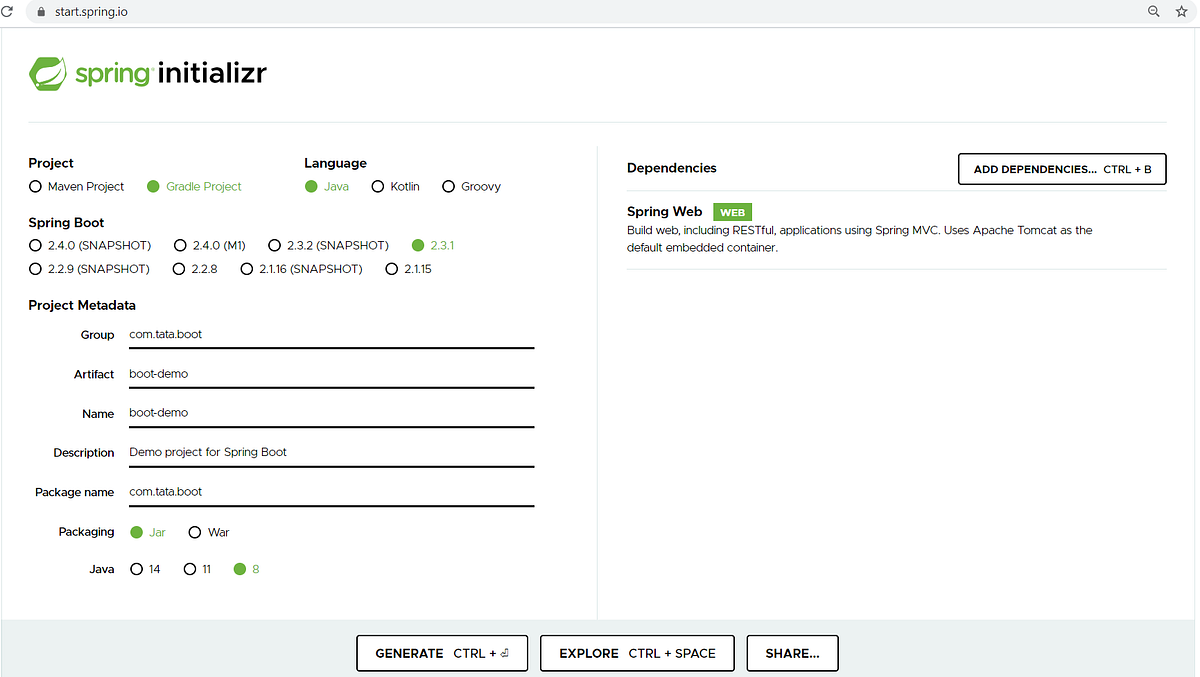Click the GENERATE button

pos(442,653)
